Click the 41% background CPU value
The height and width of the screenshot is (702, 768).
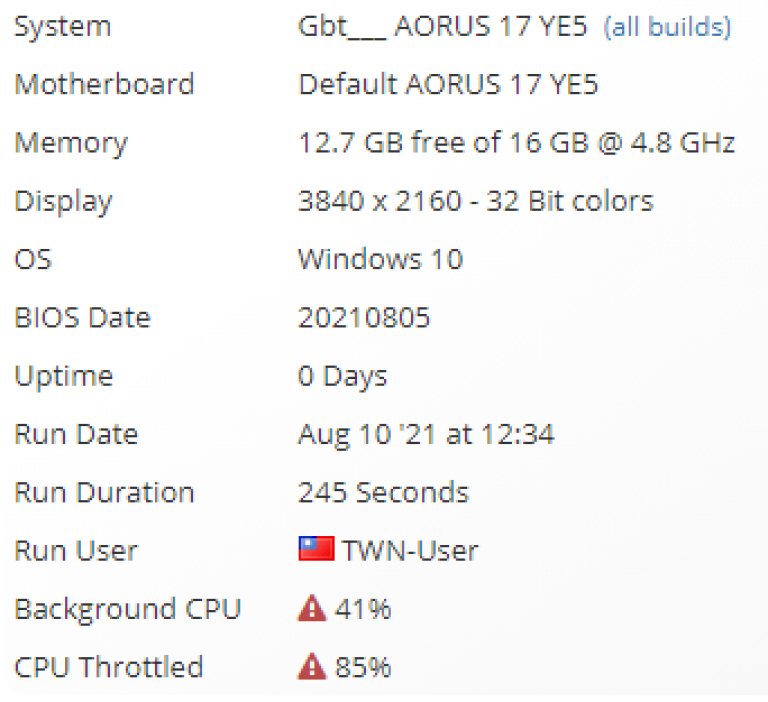362,609
